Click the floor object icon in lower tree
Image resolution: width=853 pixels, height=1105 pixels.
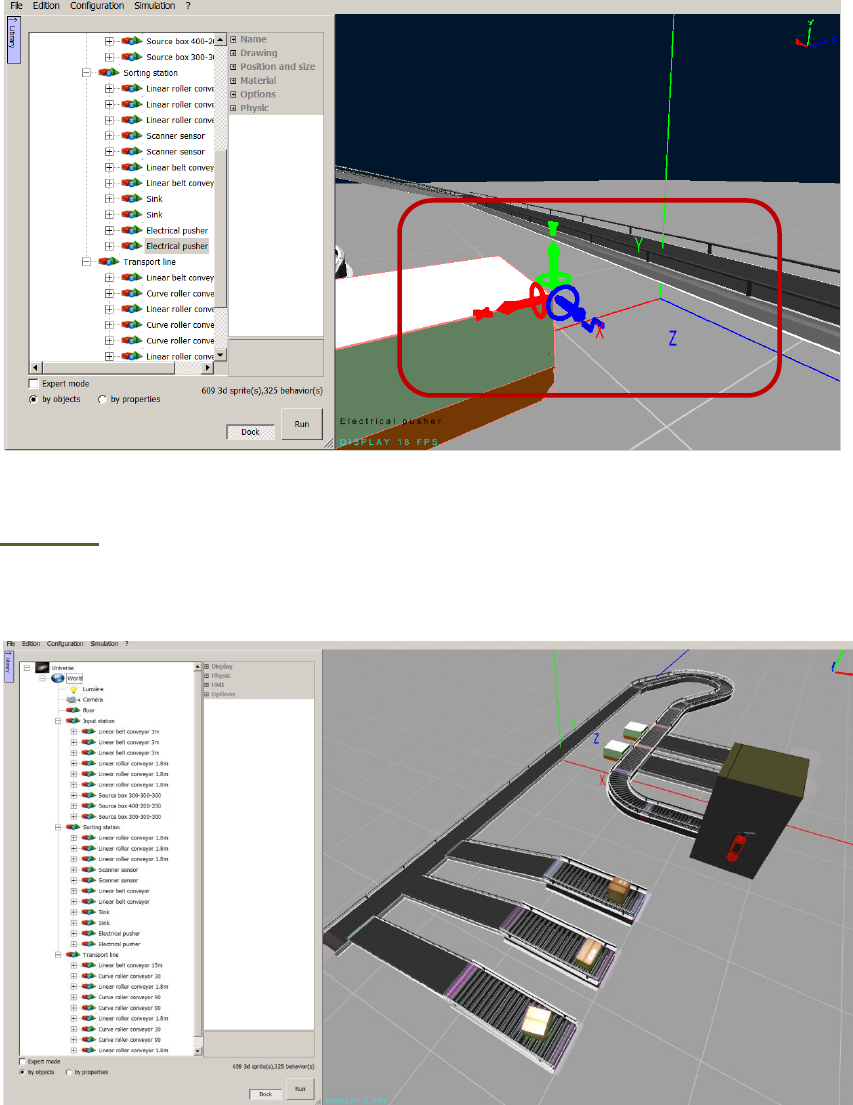pos(73,710)
